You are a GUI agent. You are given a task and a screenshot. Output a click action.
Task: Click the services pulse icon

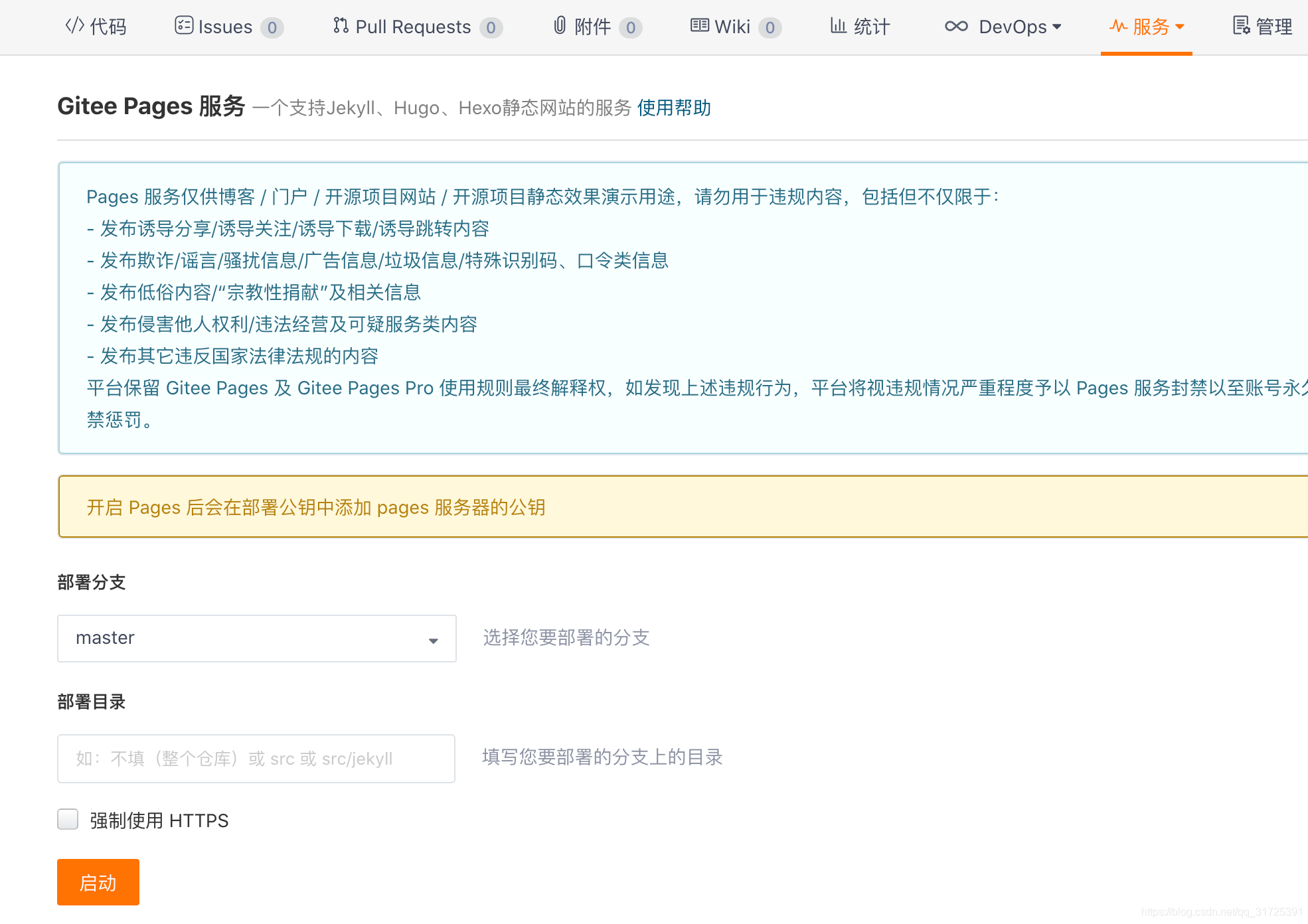pos(1118,27)
